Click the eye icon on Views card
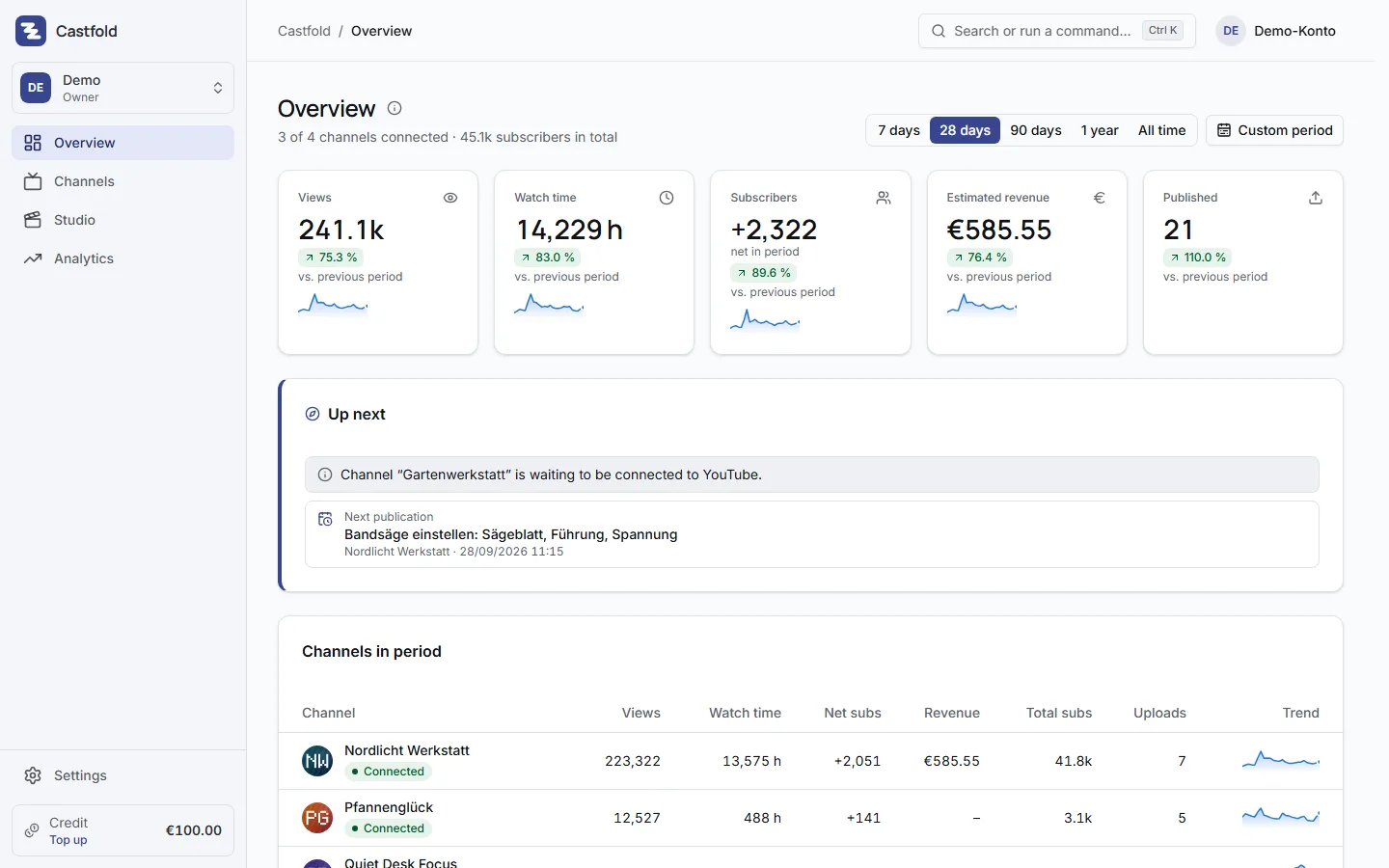 pos(450,198)
